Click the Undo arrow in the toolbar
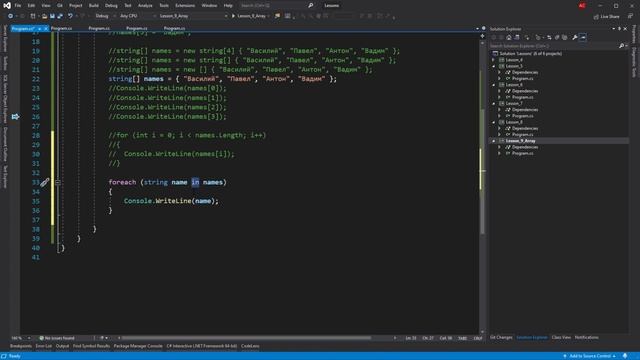The height and width of the screenshot is (360, 640). click(70, 16)
